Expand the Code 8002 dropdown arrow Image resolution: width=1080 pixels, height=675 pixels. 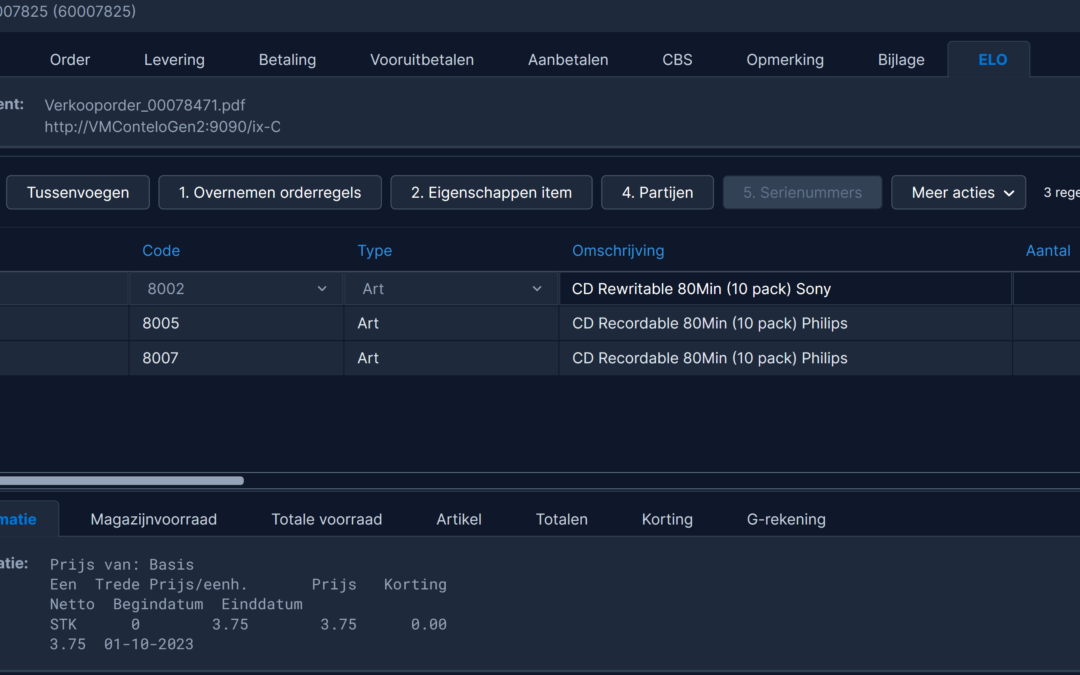coord(322,289)
